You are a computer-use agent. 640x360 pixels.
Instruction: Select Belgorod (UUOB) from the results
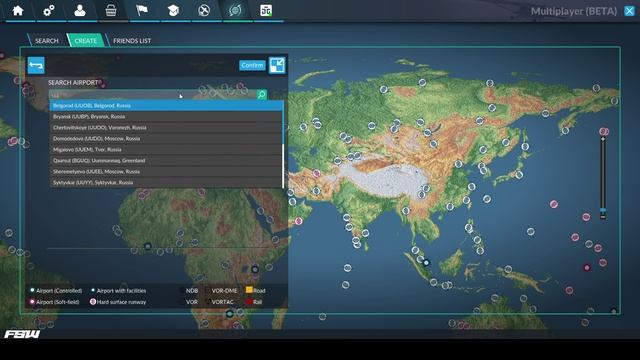[166, 106]
